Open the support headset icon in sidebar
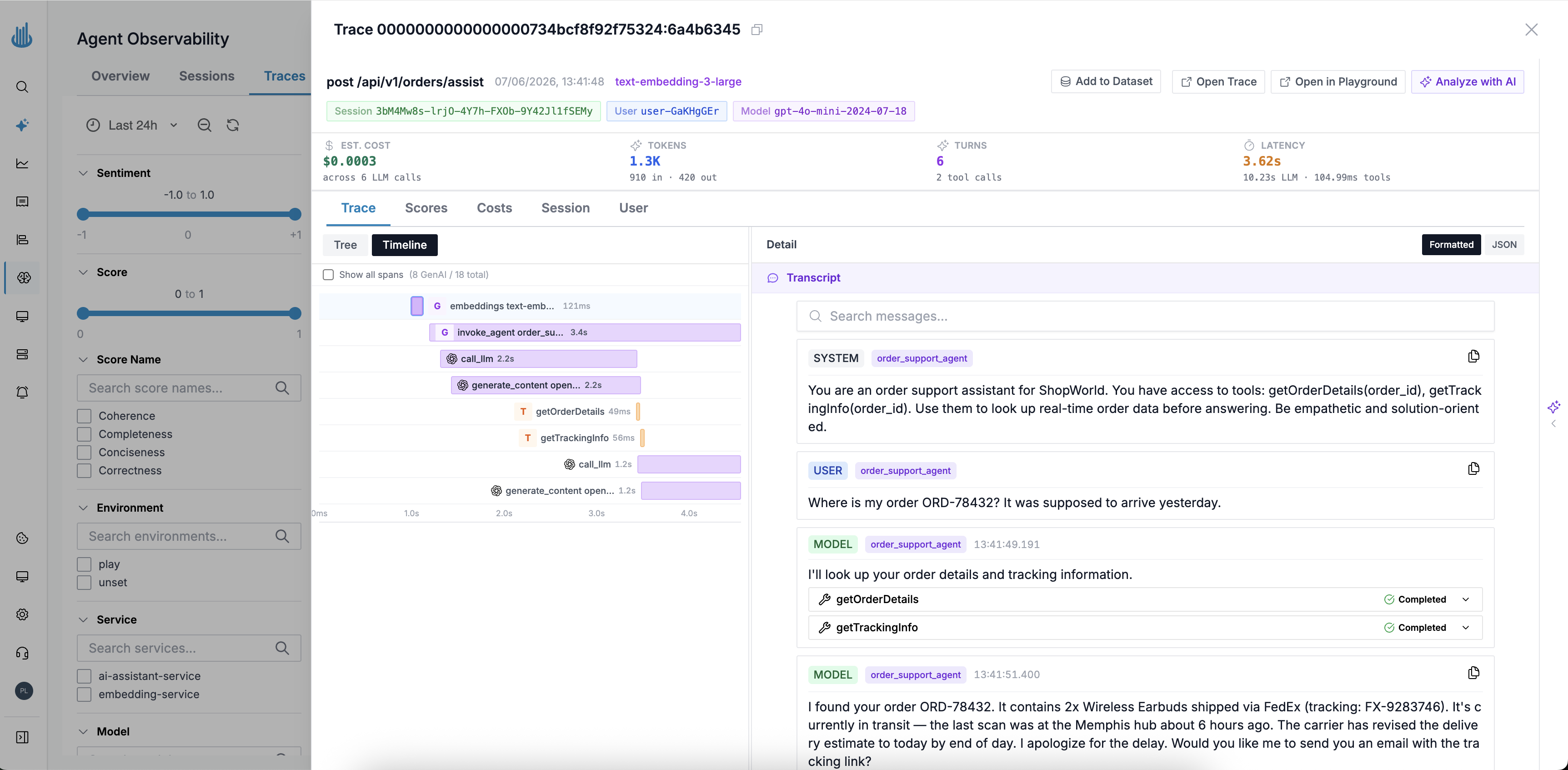Screen dimensions: 1568x770 click(23, 653)
